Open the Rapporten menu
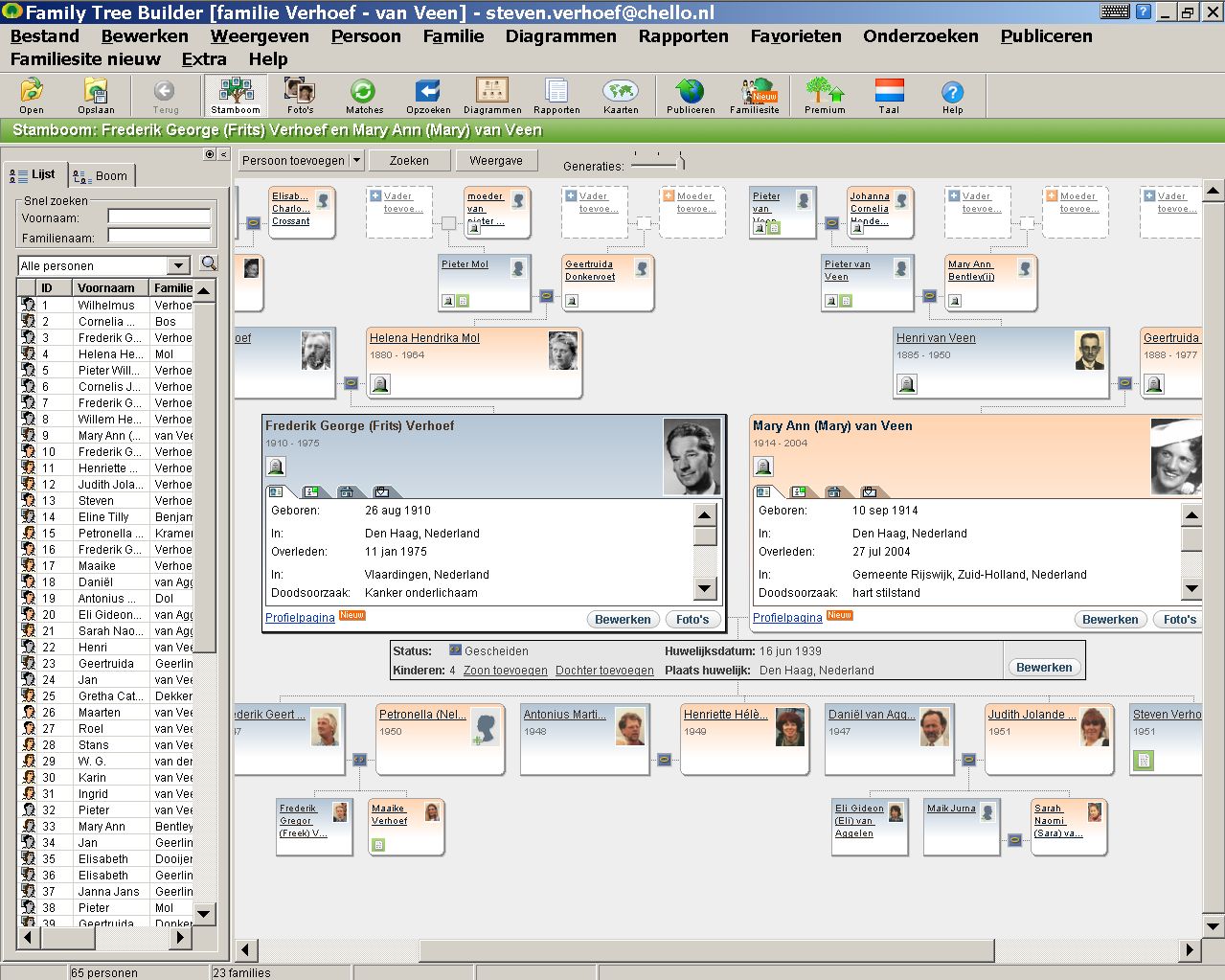The image size is (1225, 980). pyautogui.click(x=683, y=36)
